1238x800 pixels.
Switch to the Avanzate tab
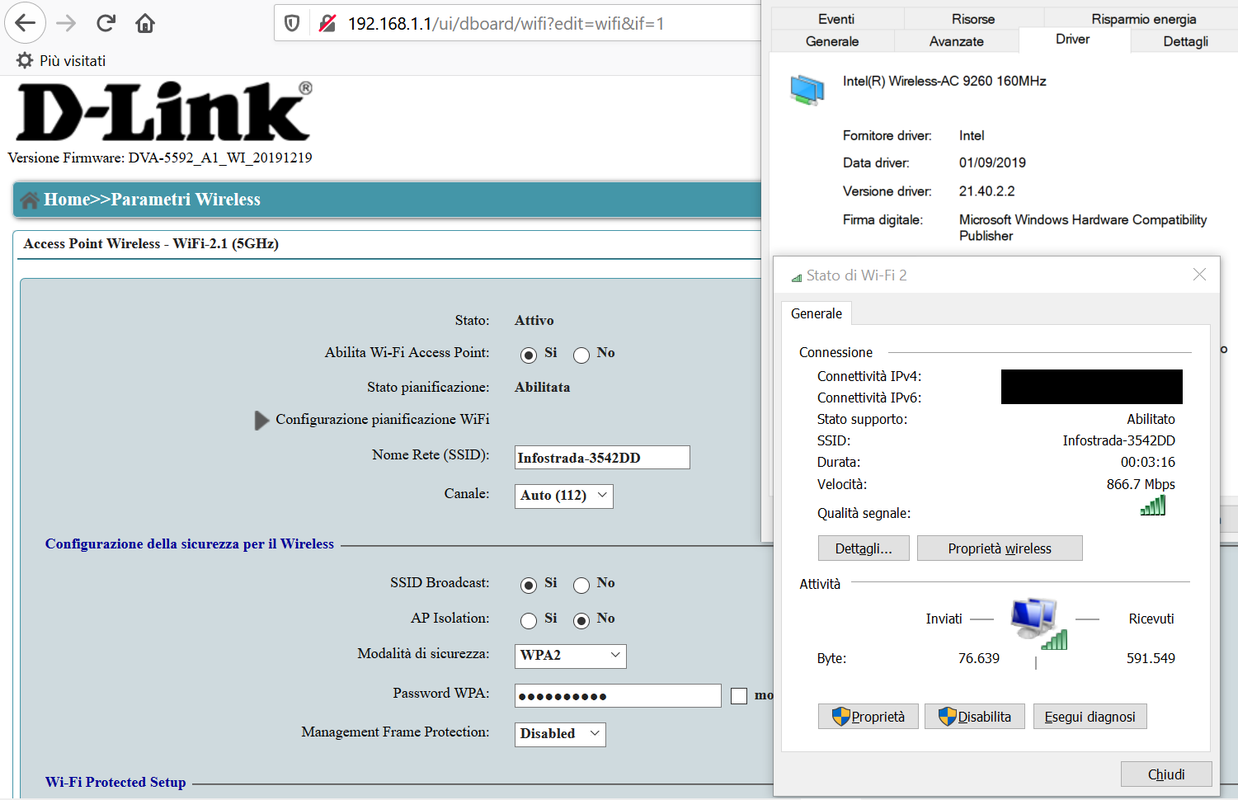[956, 41]
